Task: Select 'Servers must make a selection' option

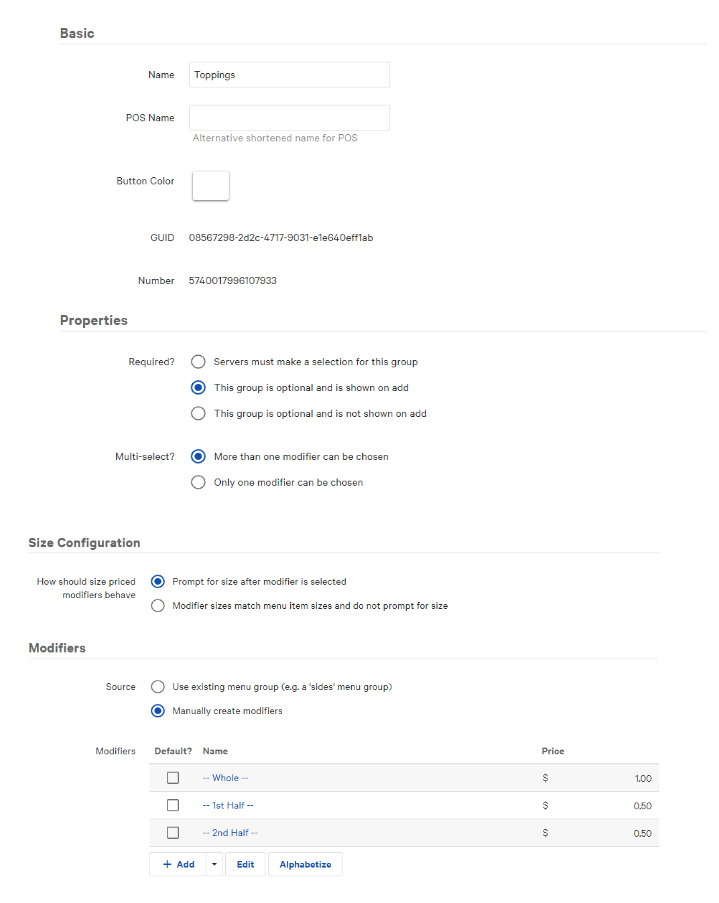Action: click(x=198, y=362)
